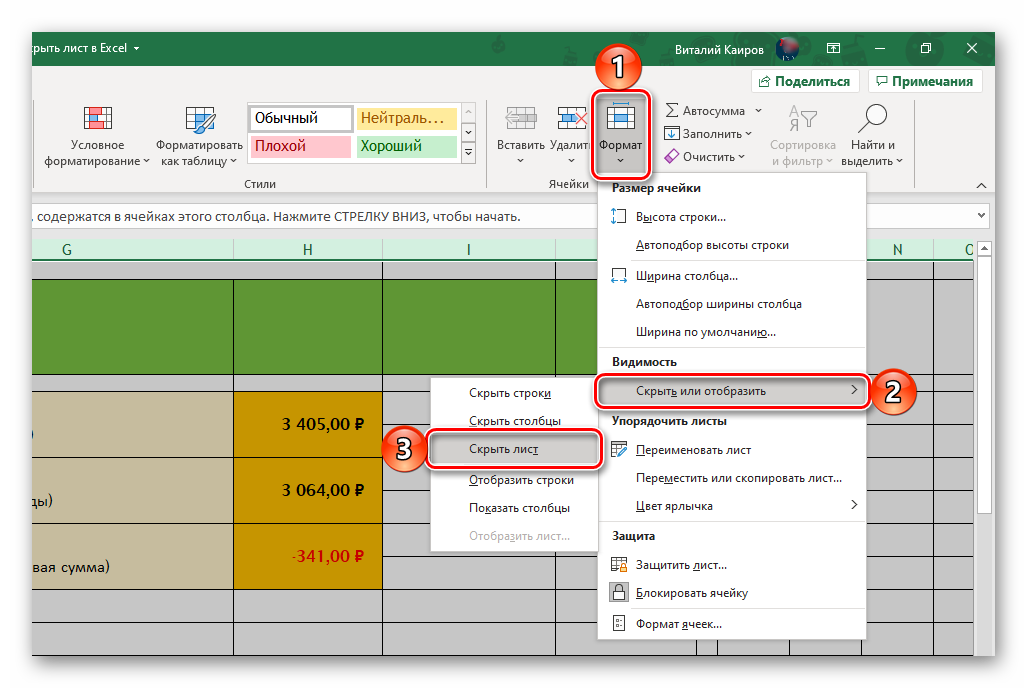Click the Find and Select magnifier icon

[x=873, y=119]
